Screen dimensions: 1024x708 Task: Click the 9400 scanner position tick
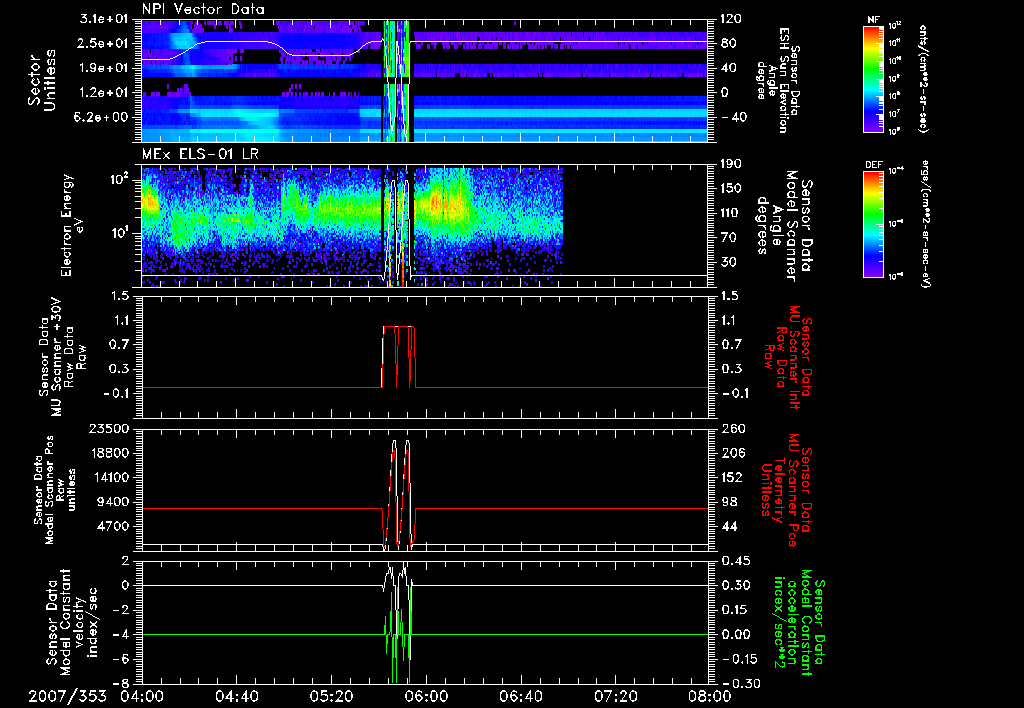(x=114, y=502)
